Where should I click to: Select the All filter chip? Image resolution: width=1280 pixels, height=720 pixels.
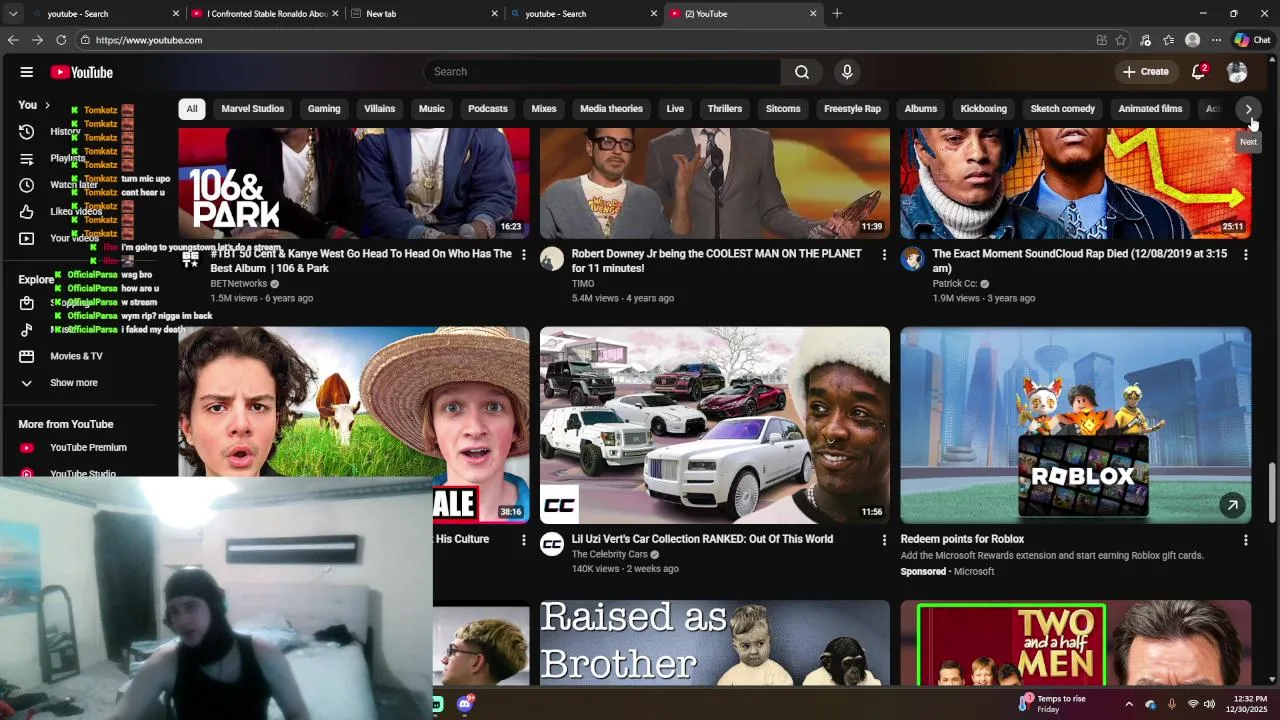point(192,109)
